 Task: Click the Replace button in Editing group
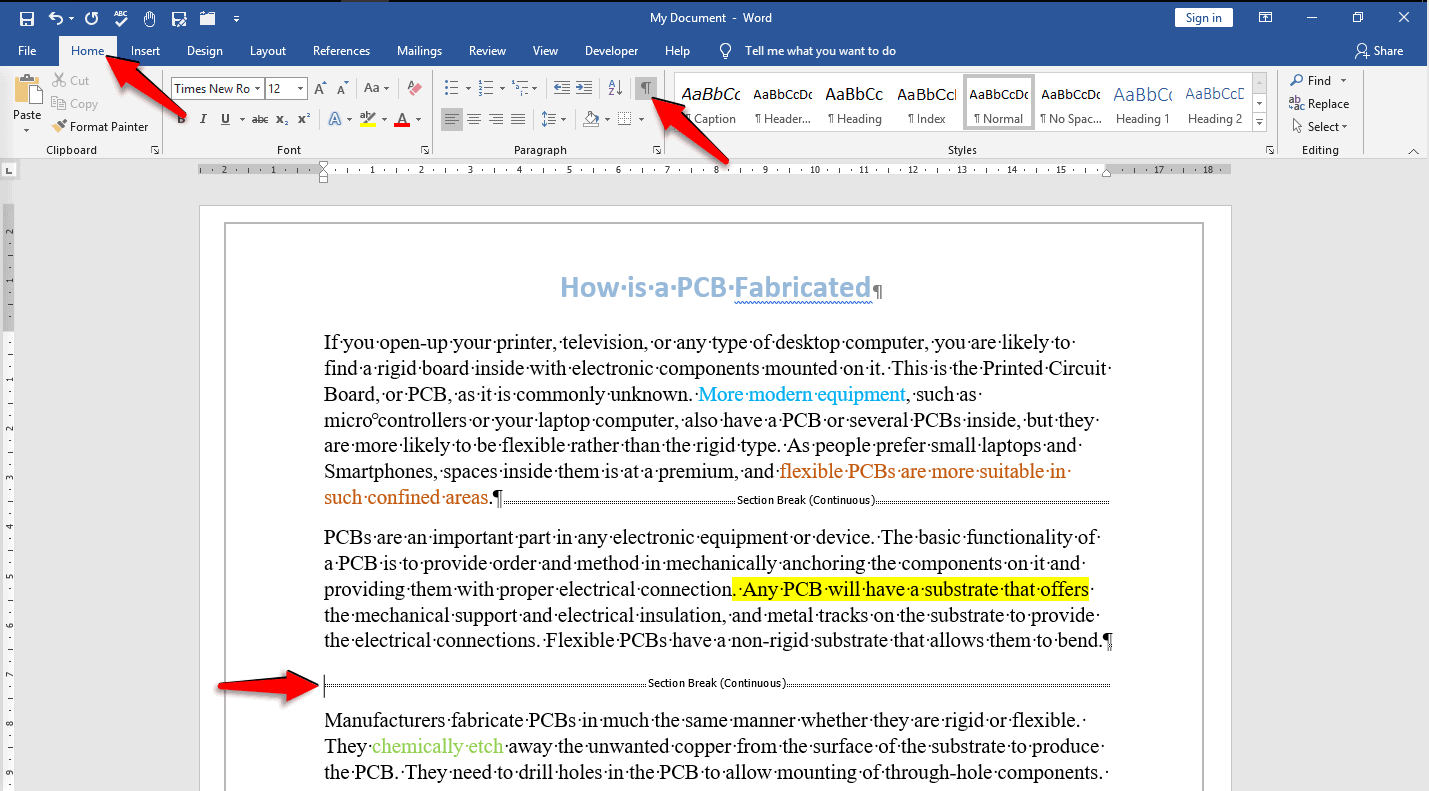(x=1319, y=104)
